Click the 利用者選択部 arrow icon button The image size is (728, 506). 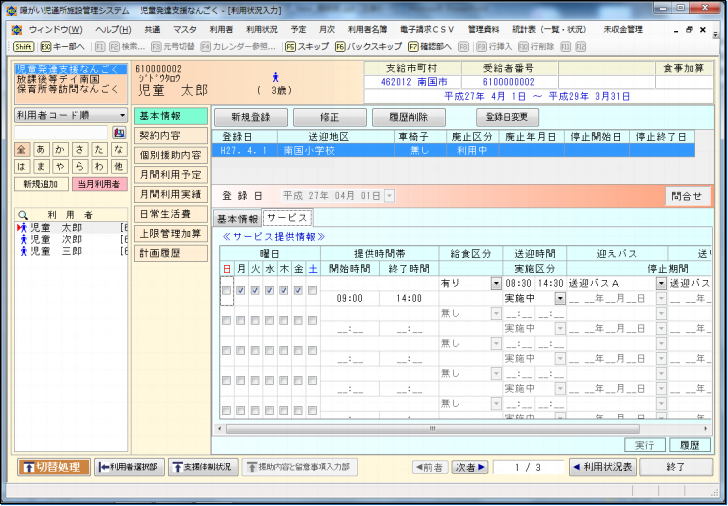[x=130, y=467]
